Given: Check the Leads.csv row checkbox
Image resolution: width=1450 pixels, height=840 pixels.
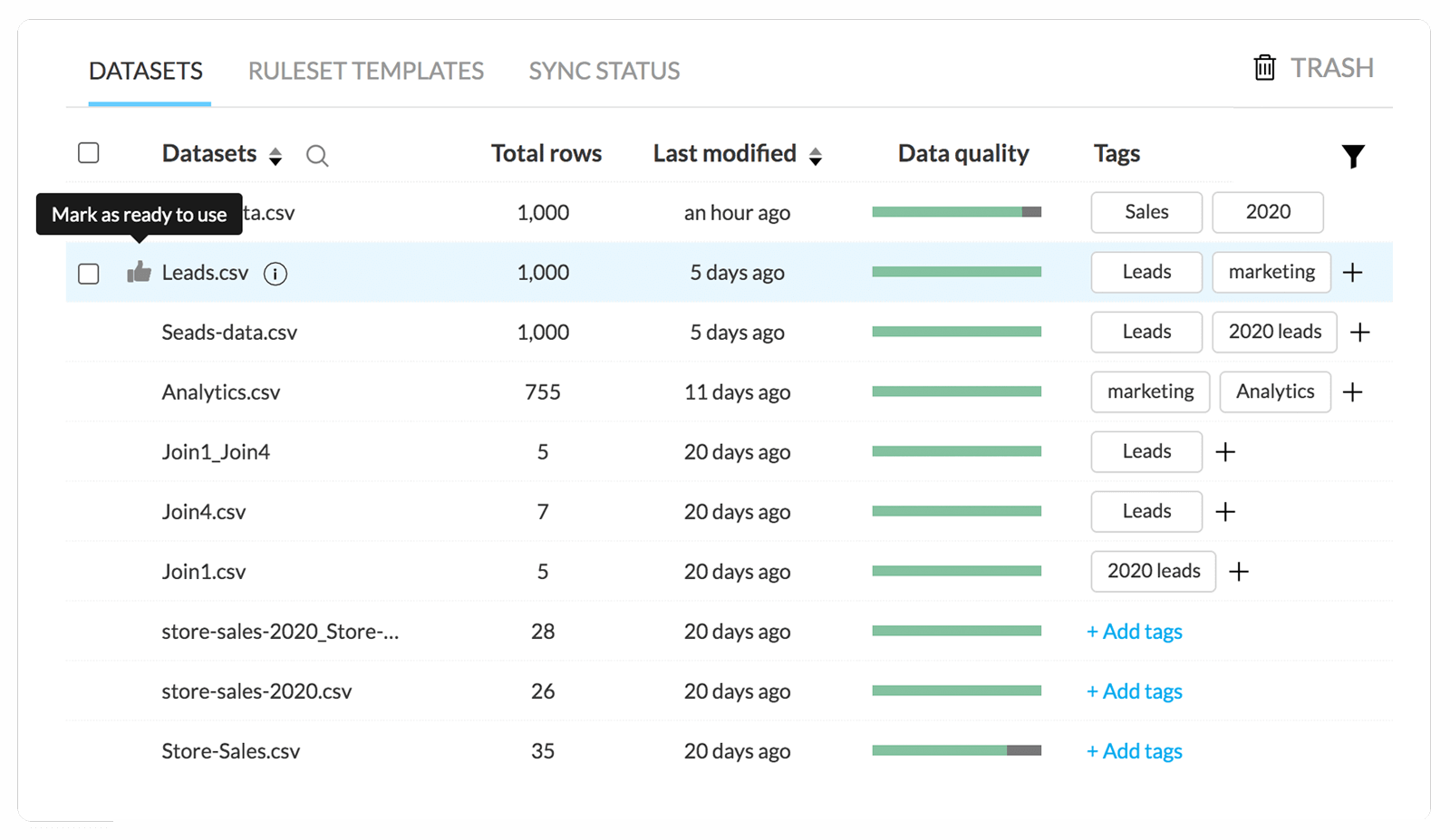Looking at the screenshot, I should 89,274.
